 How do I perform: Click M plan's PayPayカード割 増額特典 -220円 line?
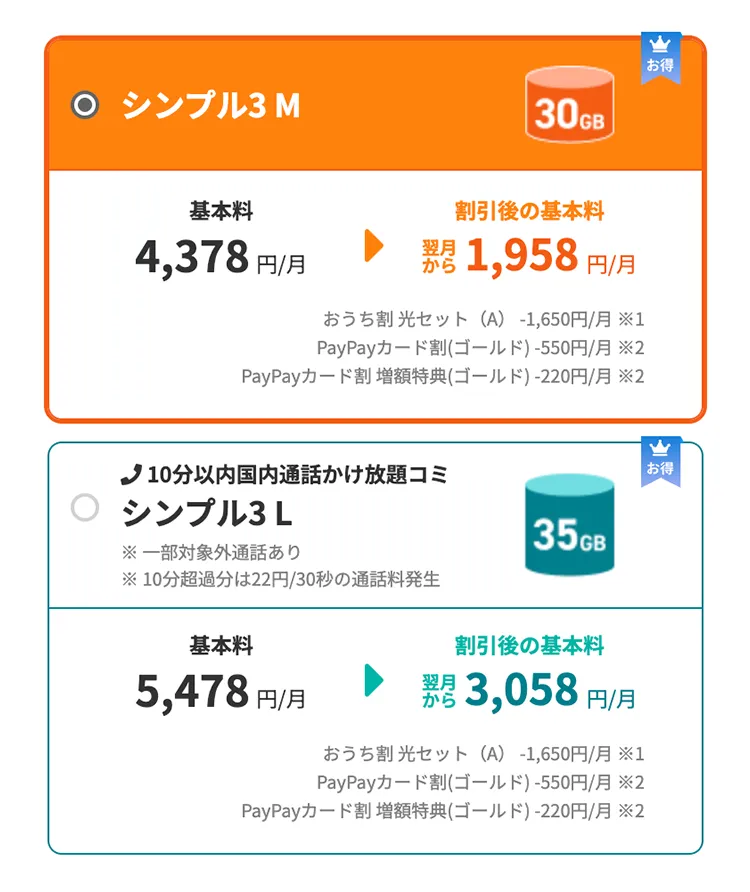(443, 376)
